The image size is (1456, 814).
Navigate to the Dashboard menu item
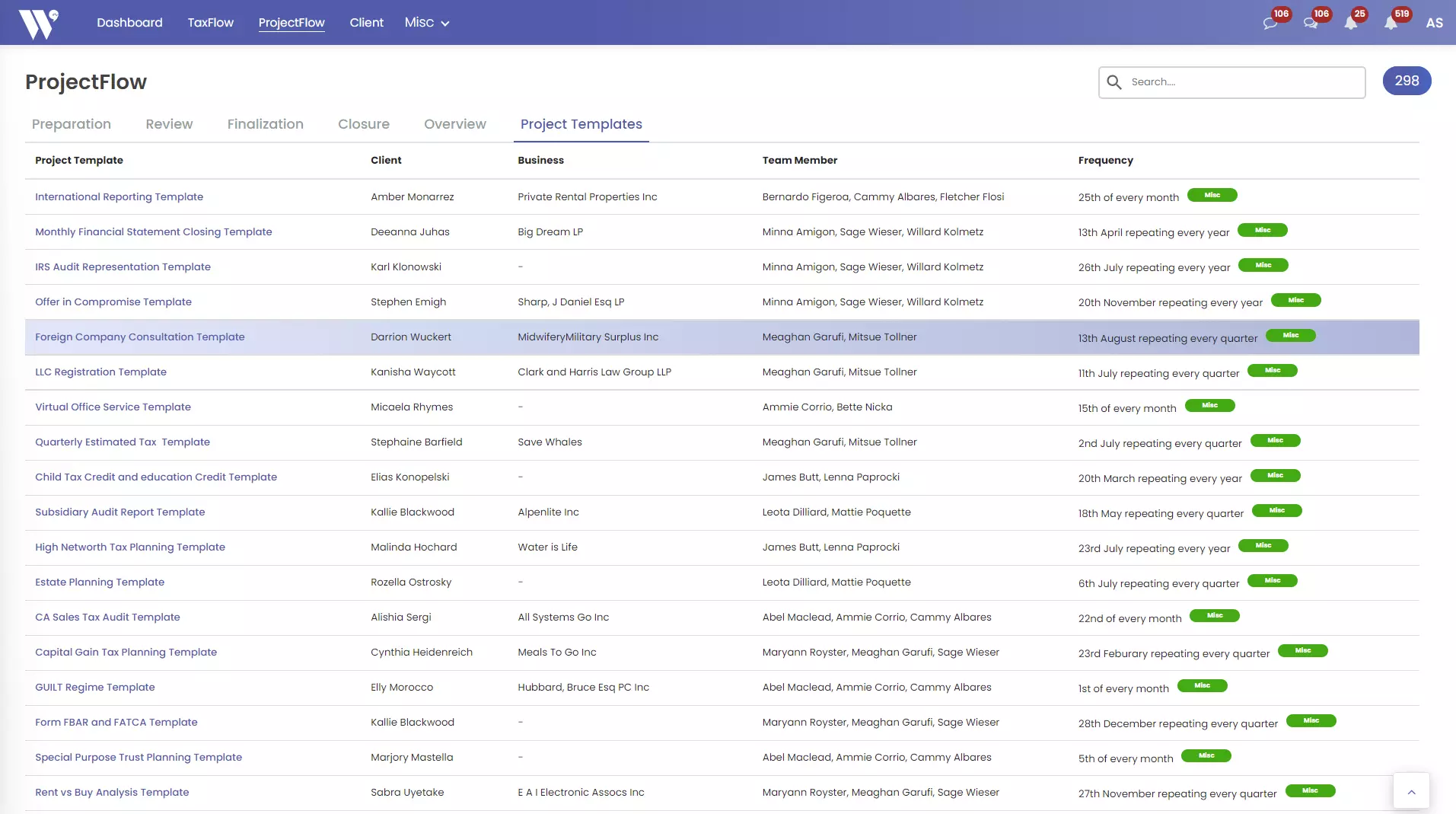pos(129,23)
